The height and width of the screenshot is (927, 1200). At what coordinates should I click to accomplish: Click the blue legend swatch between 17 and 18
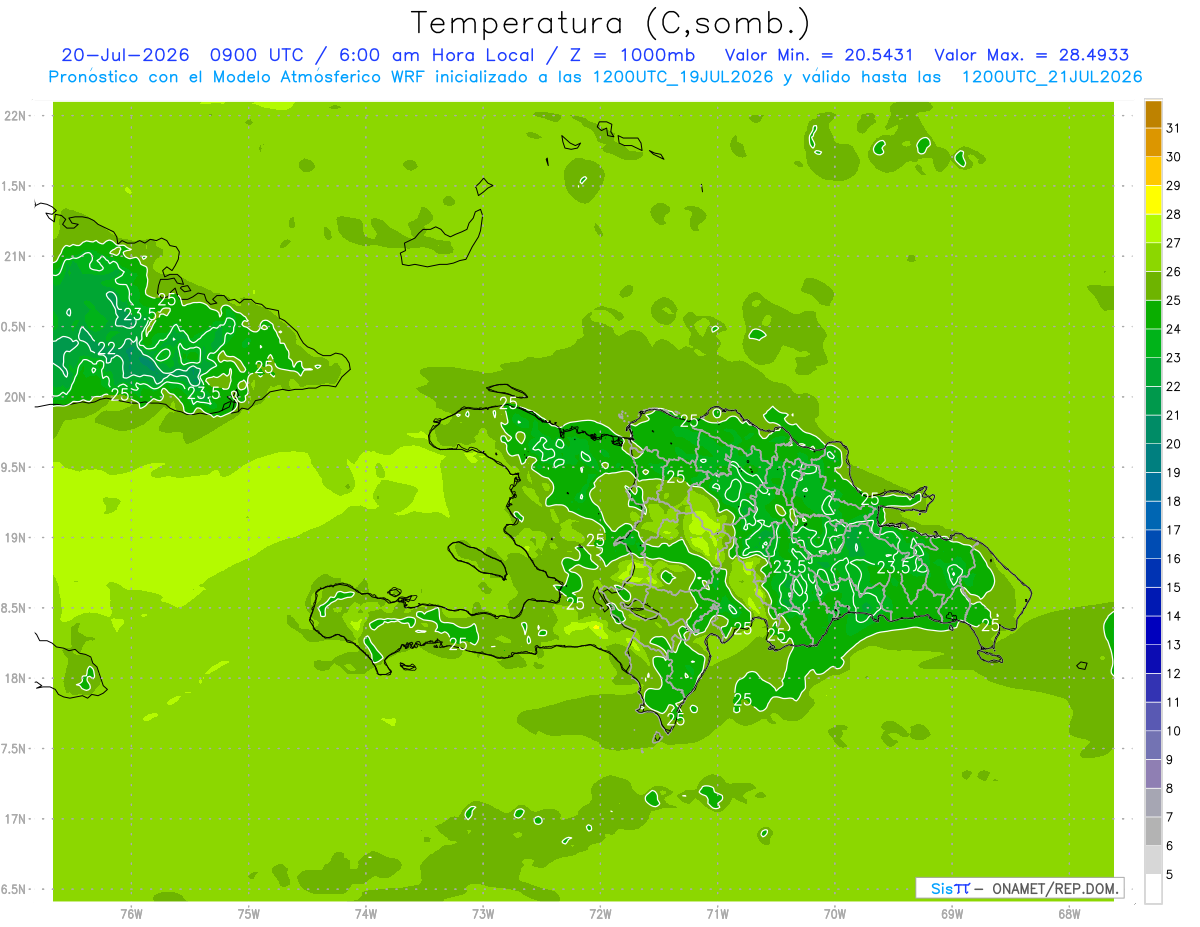(x=1153, y=516)
